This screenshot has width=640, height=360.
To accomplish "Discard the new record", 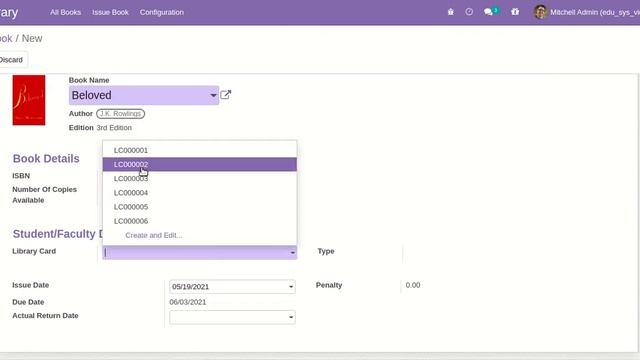I will (x=12, y=60).
